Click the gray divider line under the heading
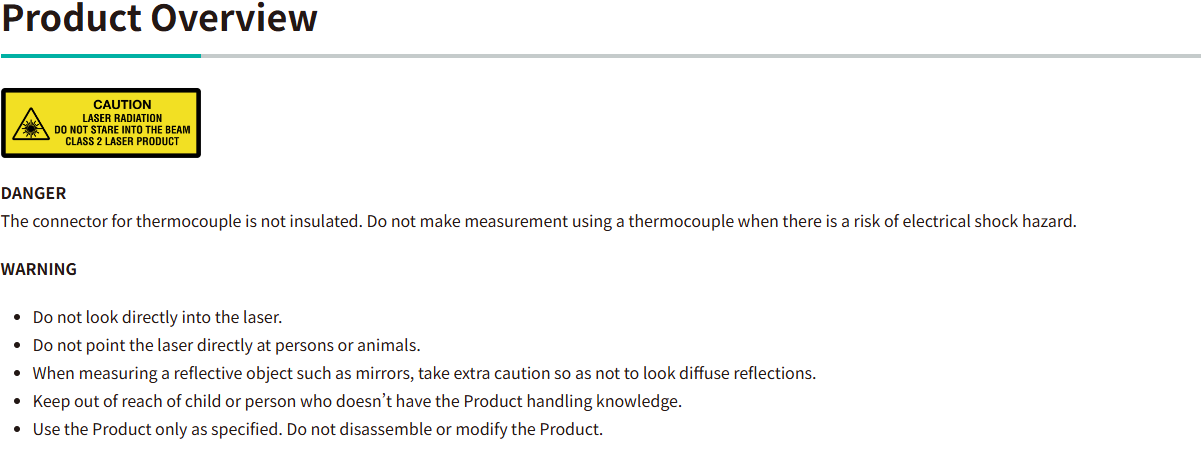Screen dimensions: 1204x458 tap(700, 56)
